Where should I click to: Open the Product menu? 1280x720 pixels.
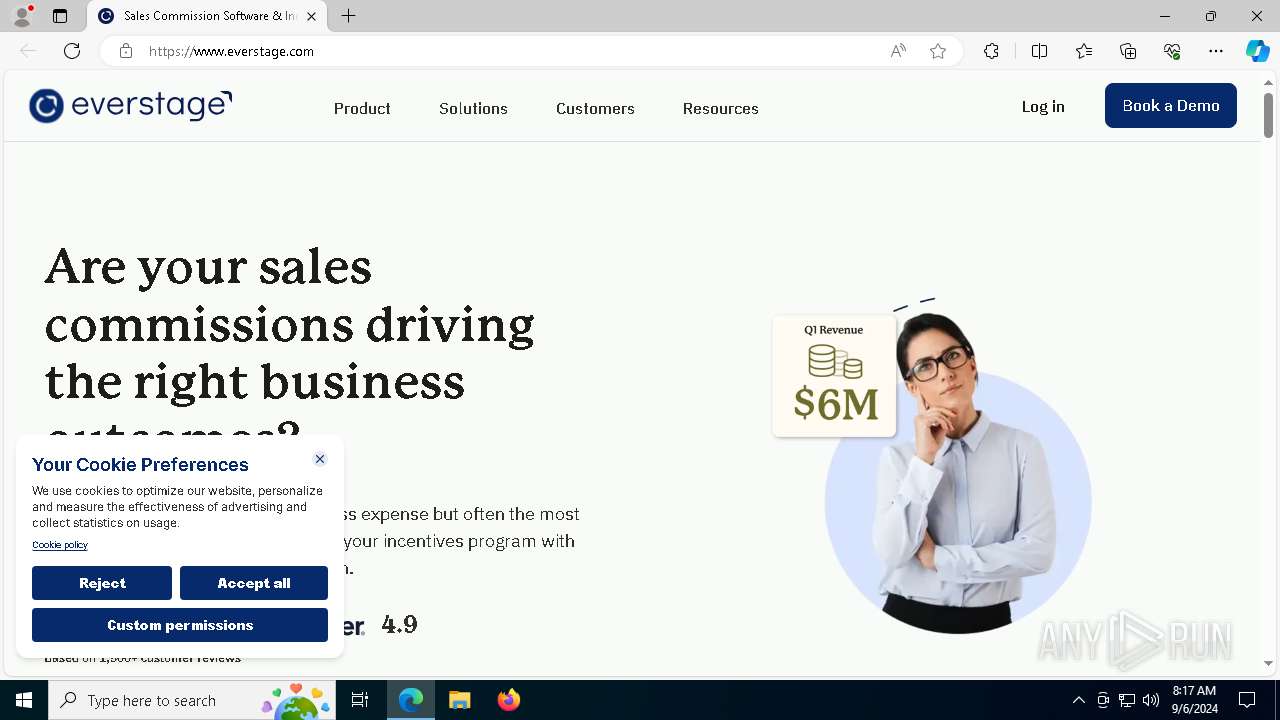pyautogui.click(x=362, y=108)
